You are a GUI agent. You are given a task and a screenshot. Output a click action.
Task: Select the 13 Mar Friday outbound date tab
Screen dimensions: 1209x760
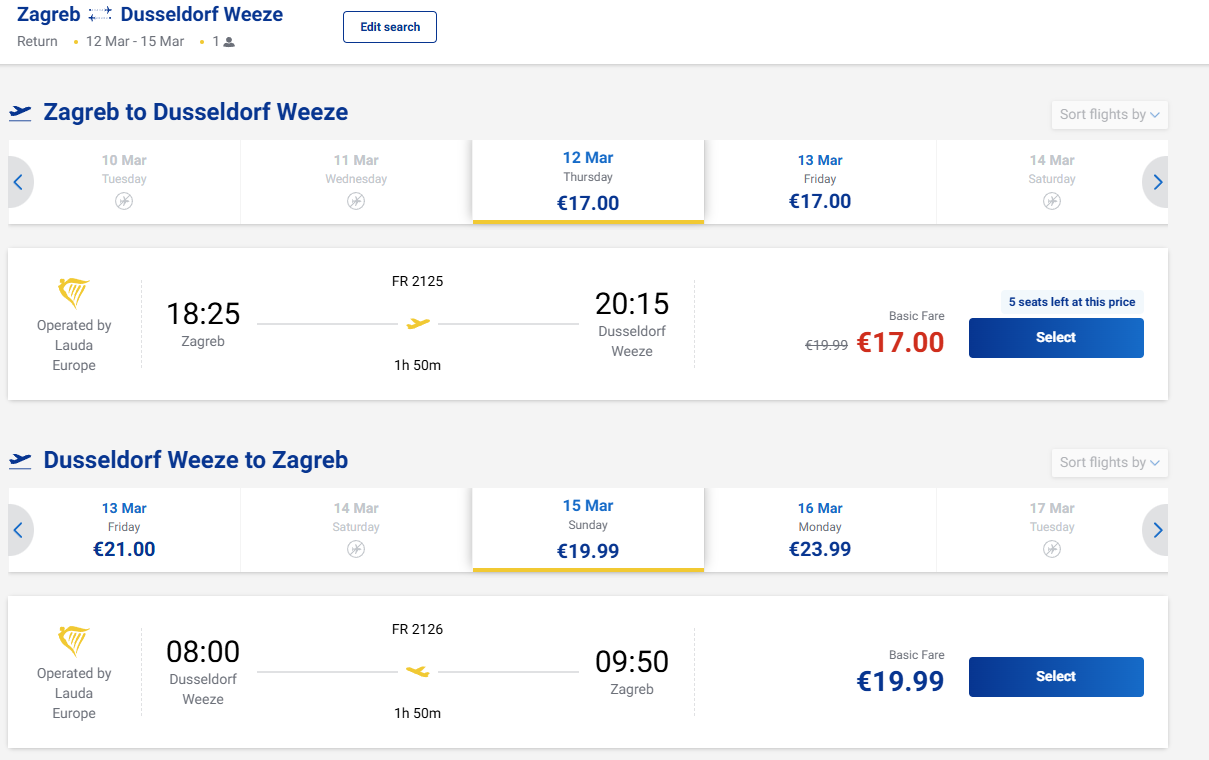[820, 182]
